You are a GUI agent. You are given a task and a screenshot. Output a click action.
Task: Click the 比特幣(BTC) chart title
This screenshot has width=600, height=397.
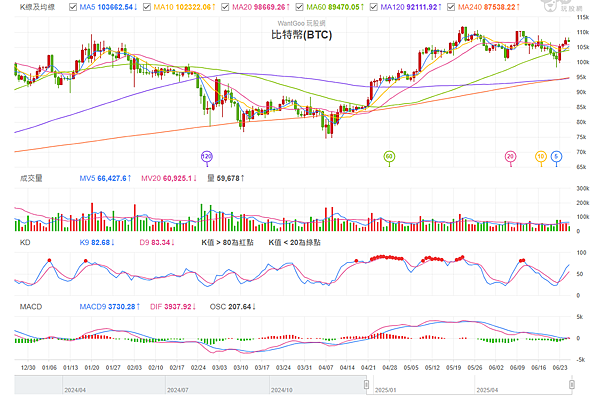302,35
